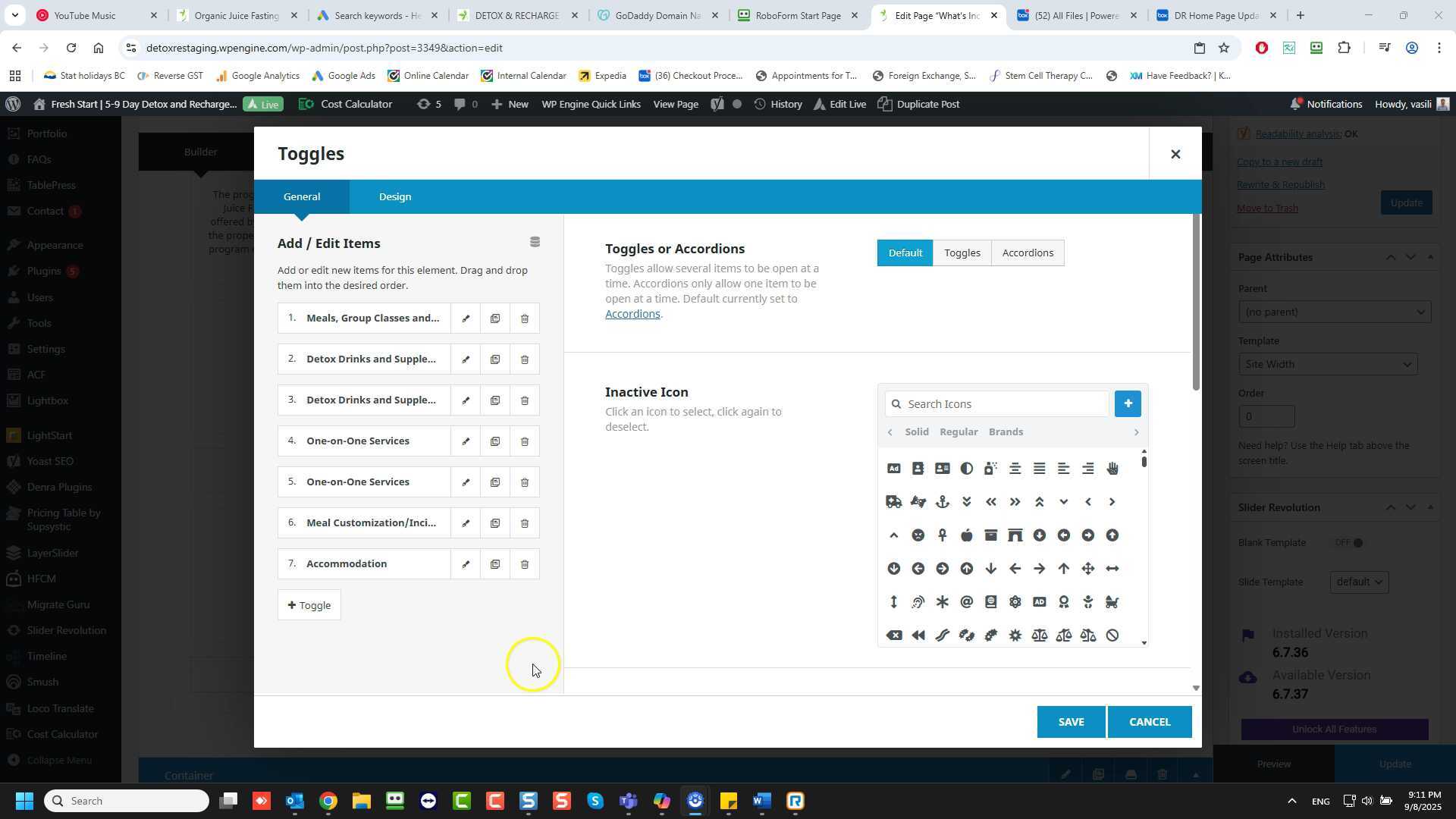Click the edit pencil for Accommodation item
Screen dimensions: 1456x819
[x=466, y=564]
